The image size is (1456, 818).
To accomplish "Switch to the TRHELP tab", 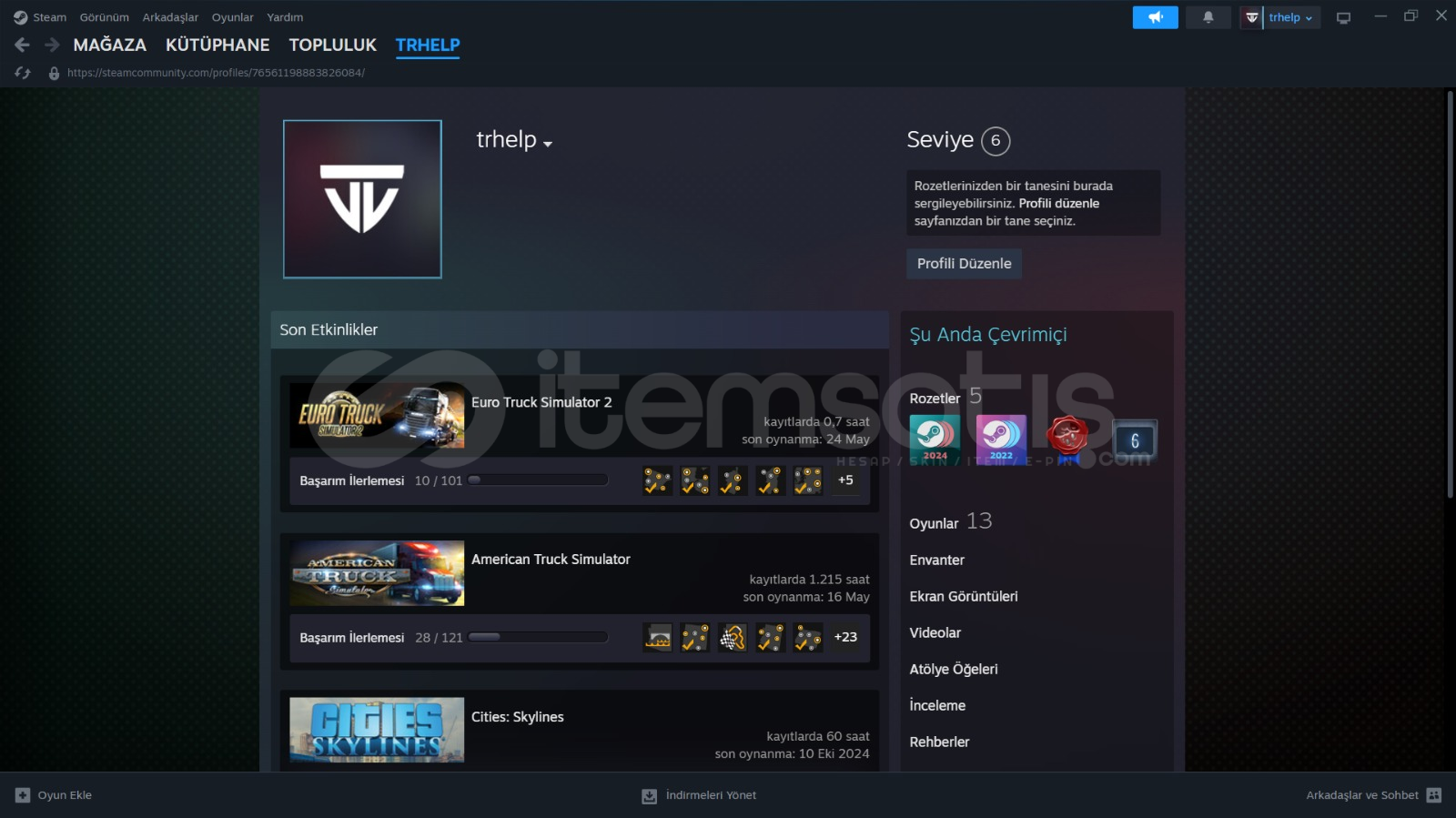I will pyautogui.click(x=428, y=45).
